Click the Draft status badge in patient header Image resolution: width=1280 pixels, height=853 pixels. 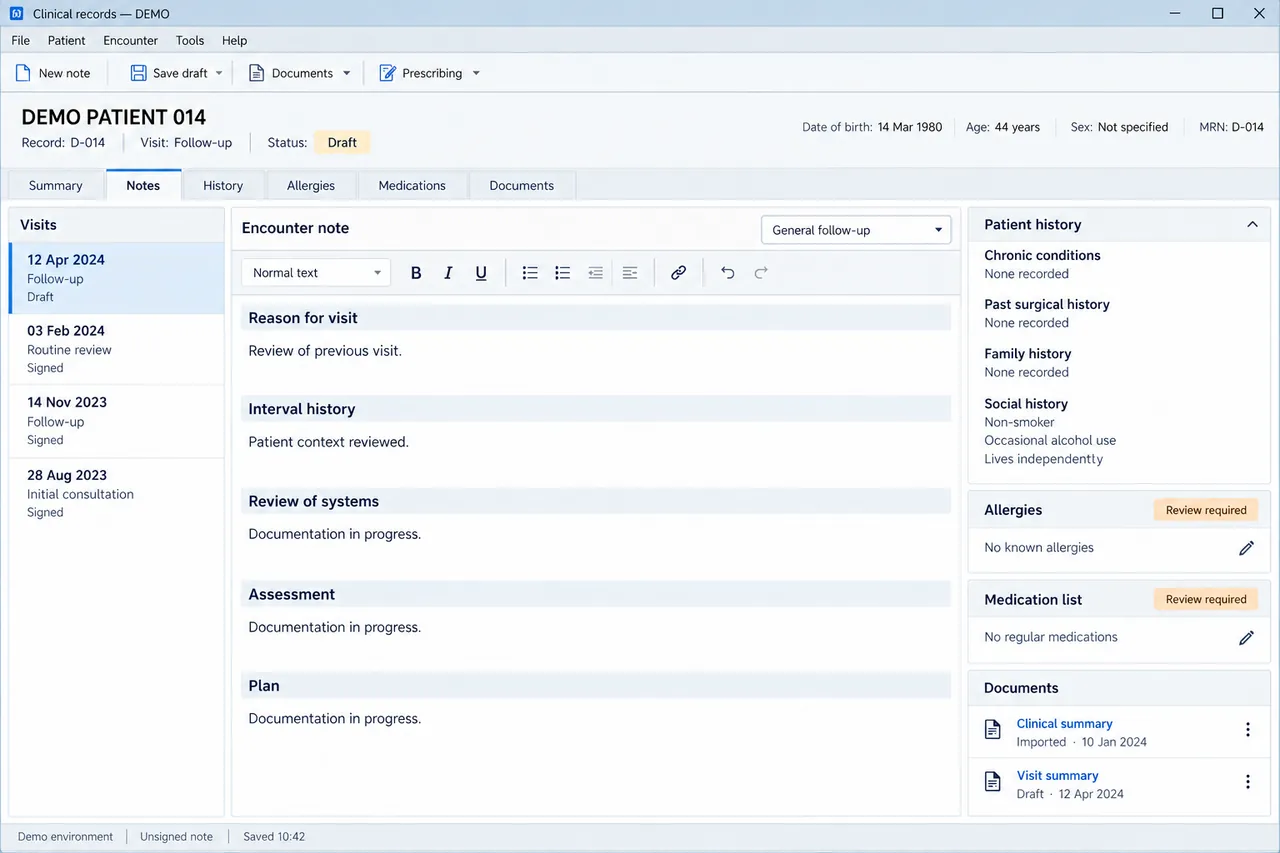pos(342,143)
